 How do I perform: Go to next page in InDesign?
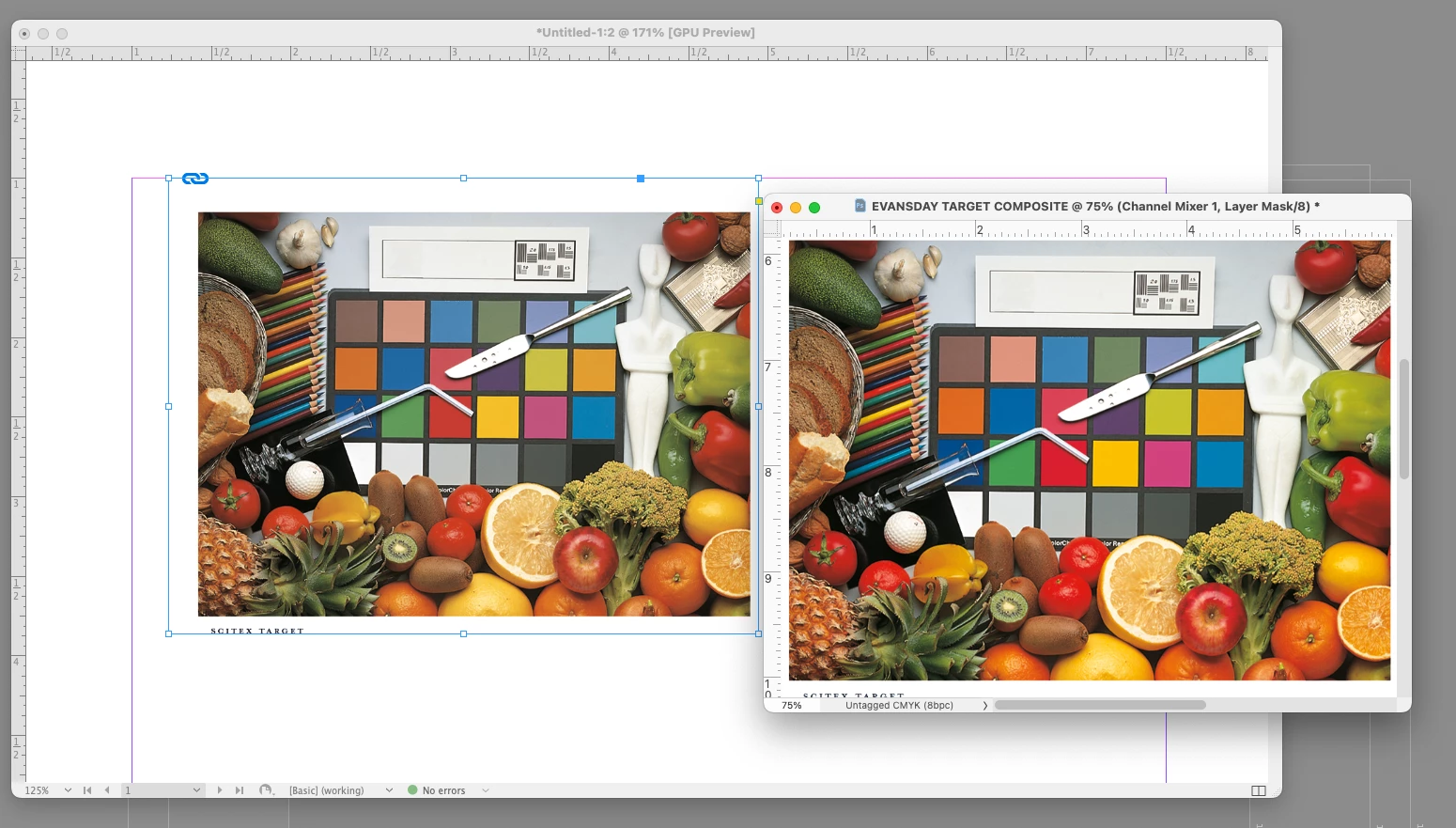pos(220,790)
